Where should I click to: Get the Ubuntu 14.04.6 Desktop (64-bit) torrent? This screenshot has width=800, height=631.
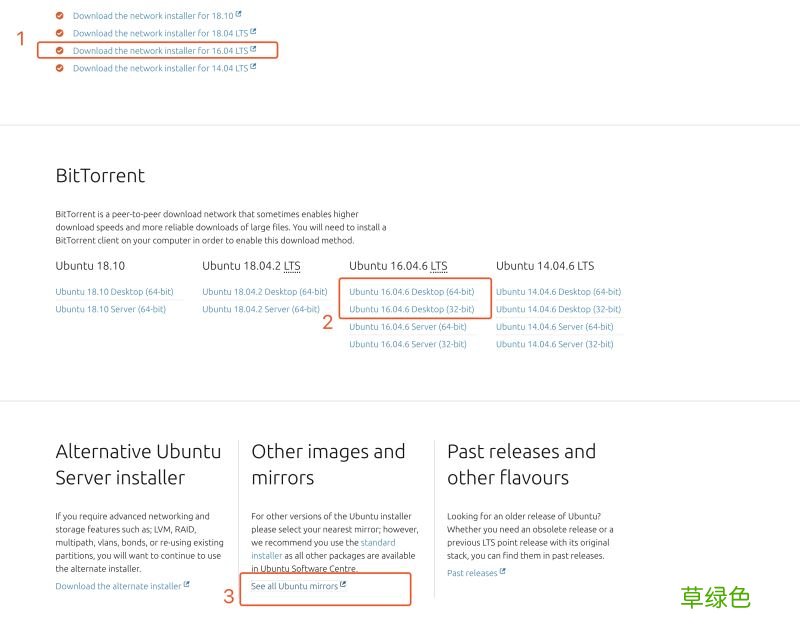tap(558, 292)
